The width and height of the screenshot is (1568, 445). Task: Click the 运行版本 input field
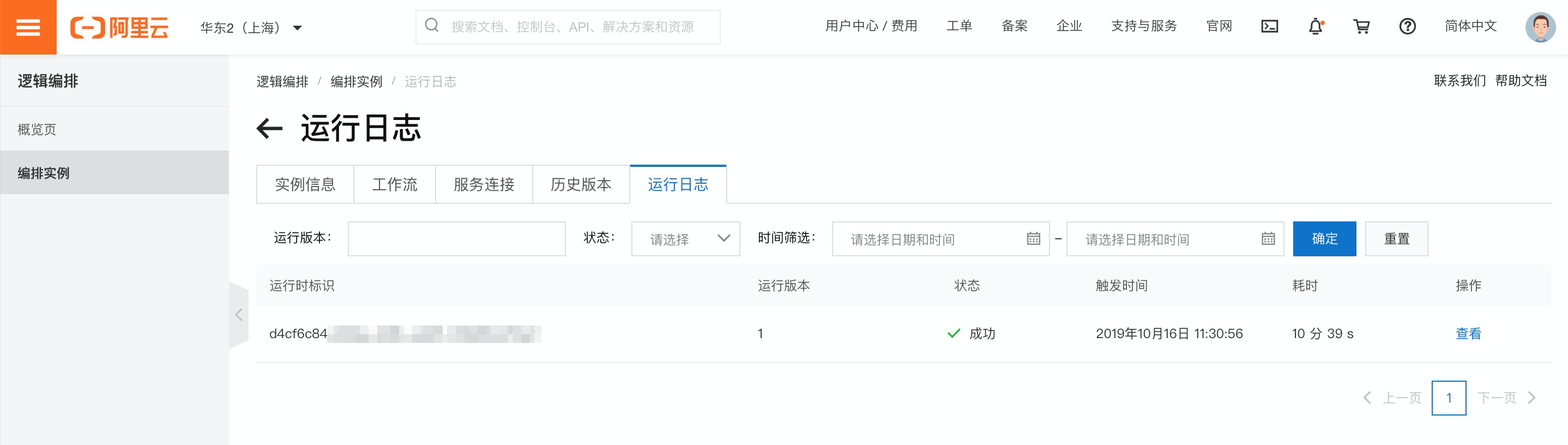click(456, 239)
